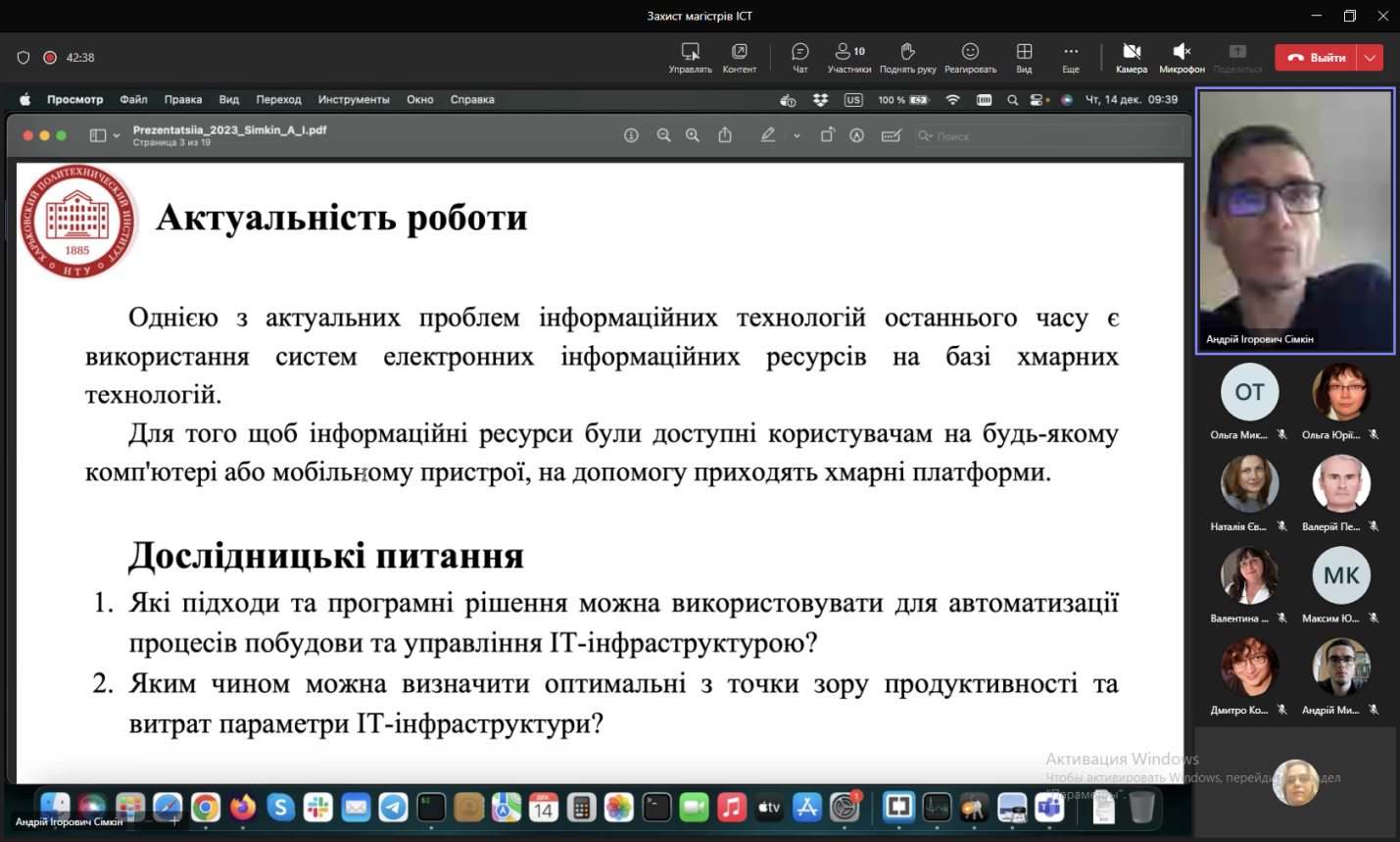
Task: Open the Контент pop-out icon
Action: tap(740, 57)
